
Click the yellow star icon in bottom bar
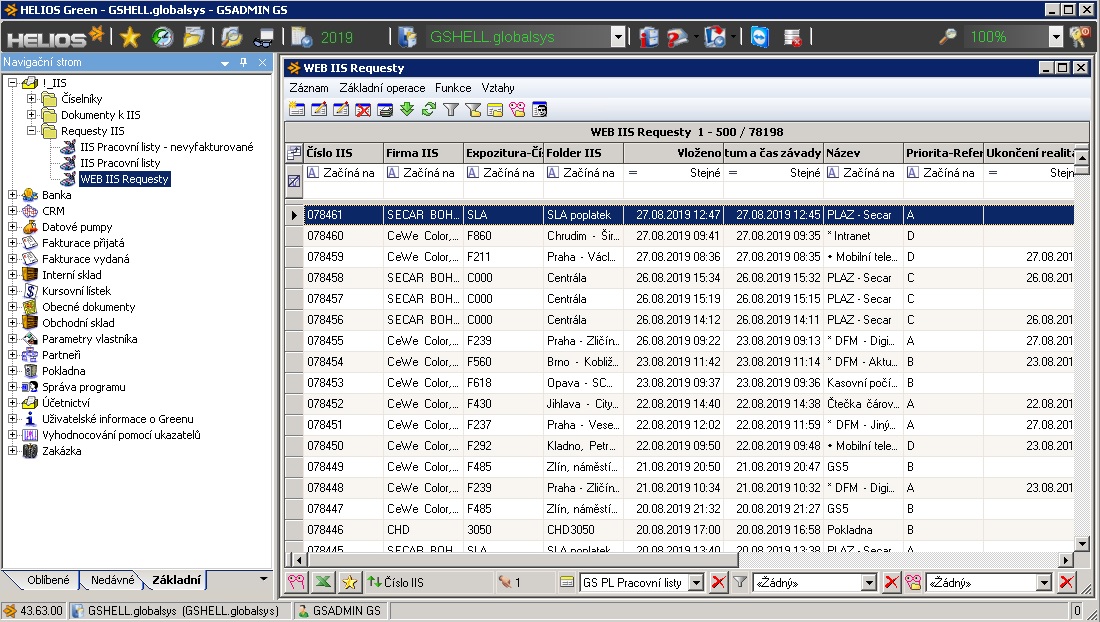tap(349, 582)
